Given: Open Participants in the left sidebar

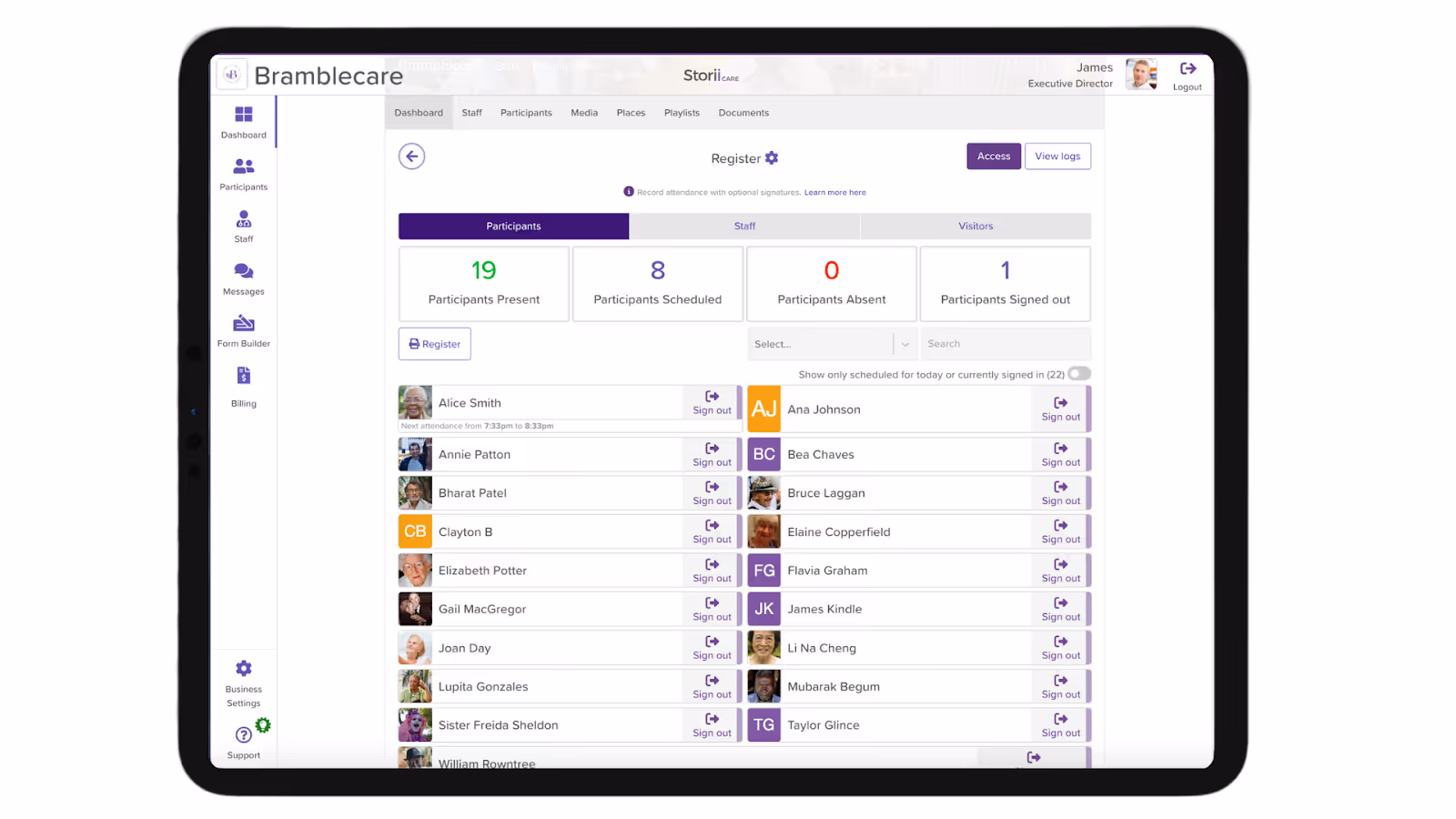Looking at the screenshot, I should 243,174.
